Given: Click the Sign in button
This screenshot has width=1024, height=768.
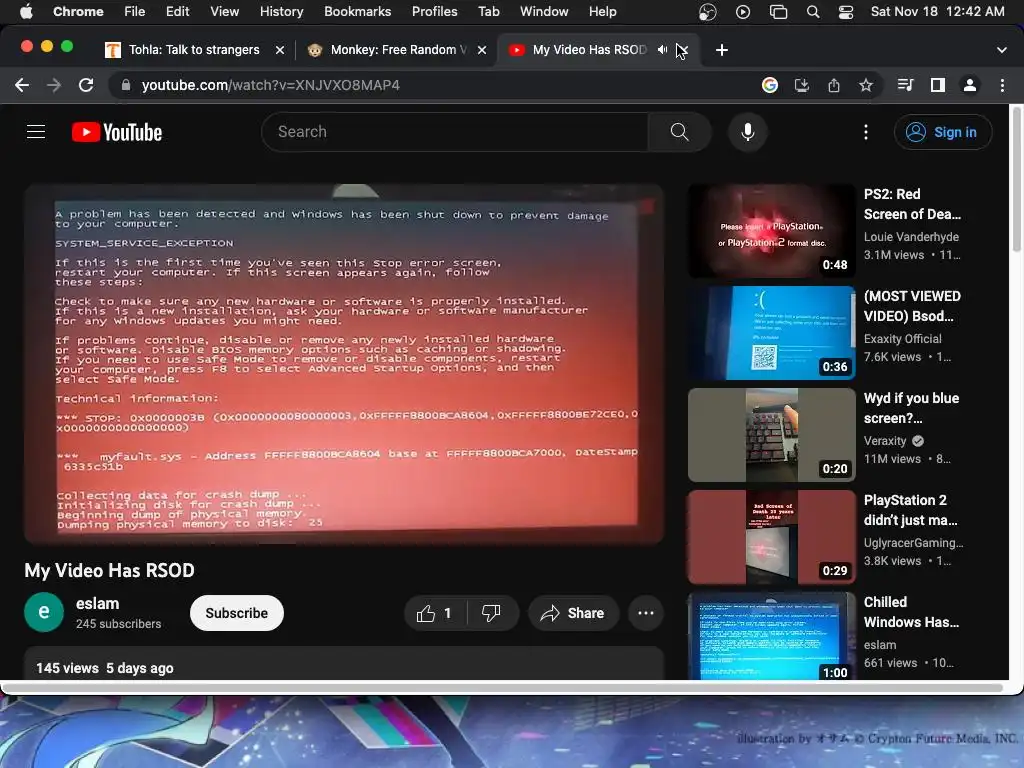Looking at the screenshot, I should [x=942, y=132].
